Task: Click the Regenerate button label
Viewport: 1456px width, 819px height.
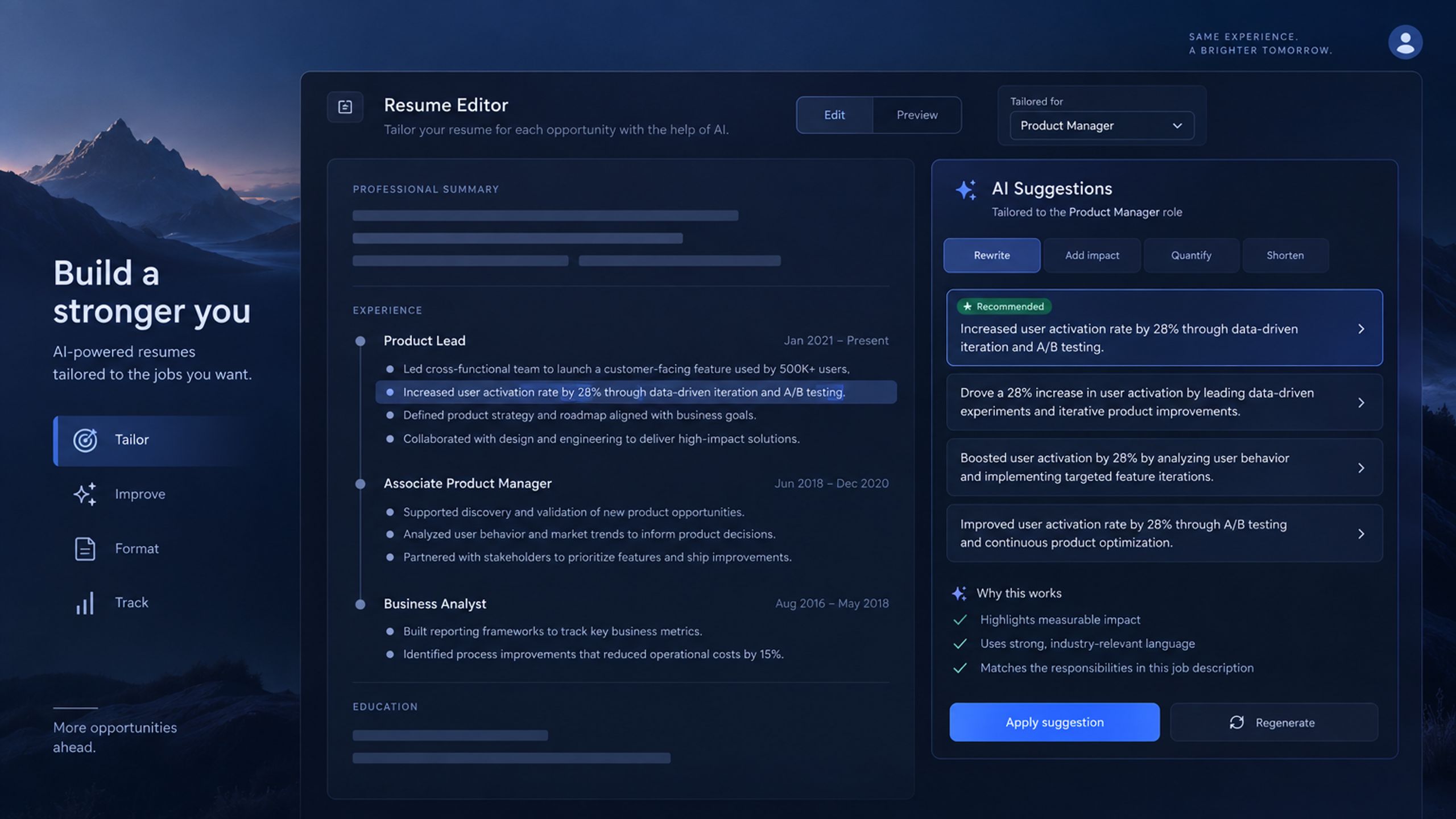Action: 1285,723
